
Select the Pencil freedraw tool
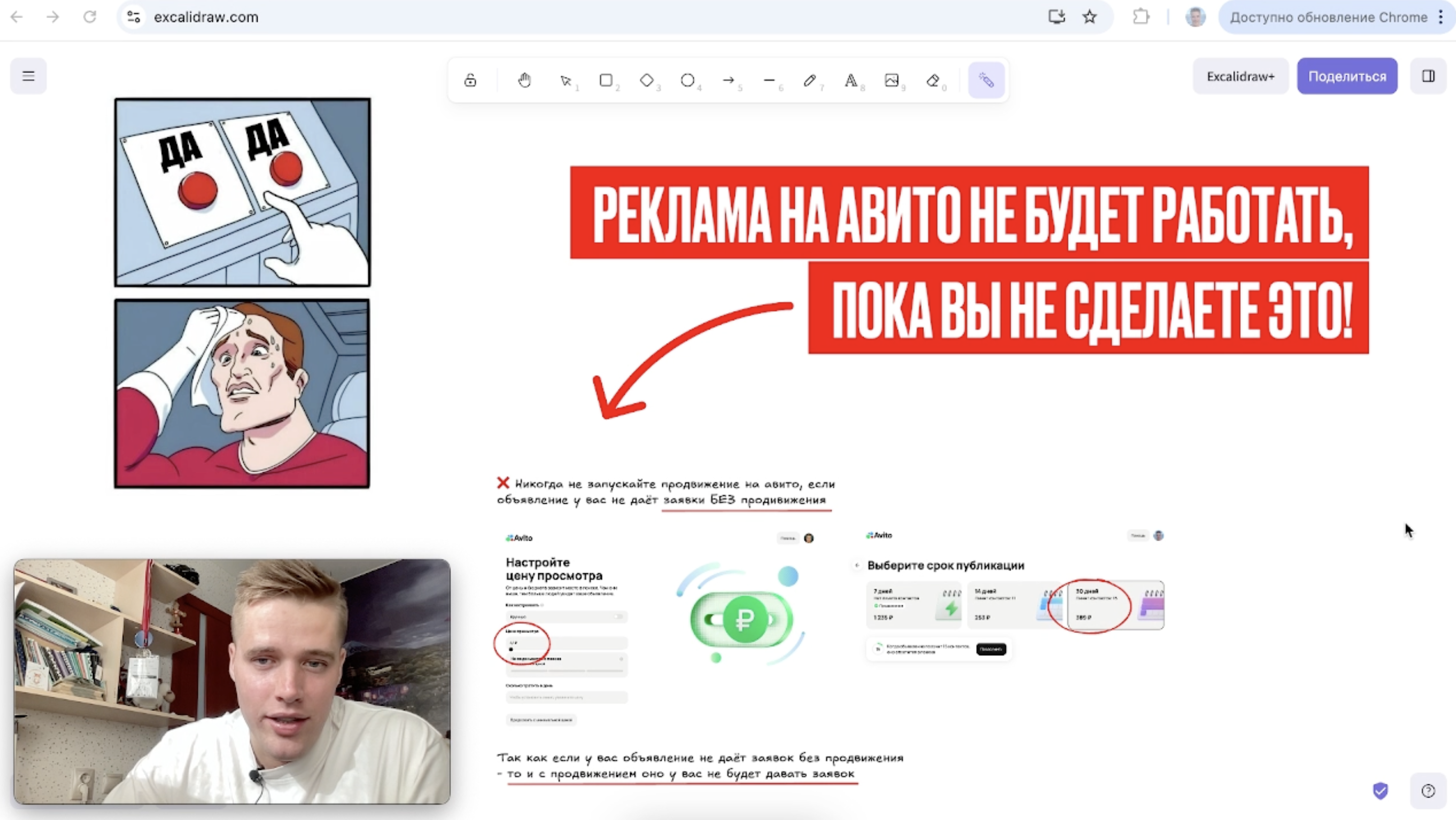click(810, 80)
